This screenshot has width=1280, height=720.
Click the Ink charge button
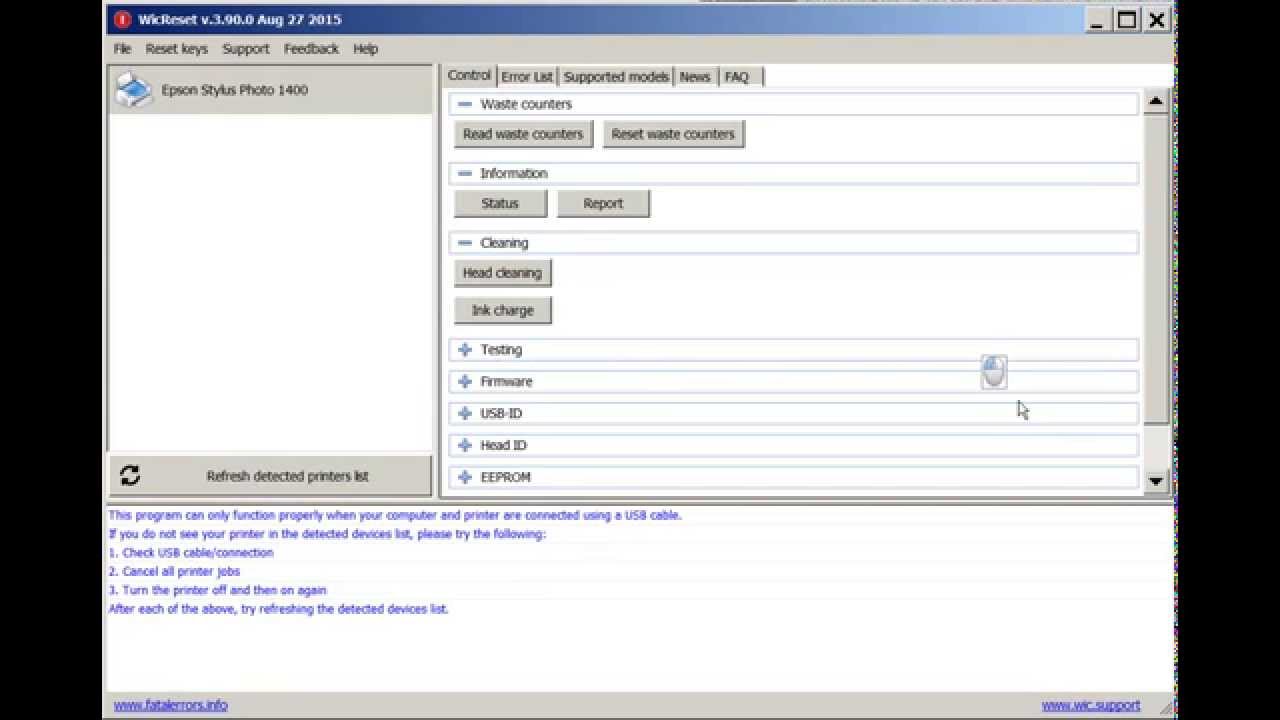[x=502, y=310]
